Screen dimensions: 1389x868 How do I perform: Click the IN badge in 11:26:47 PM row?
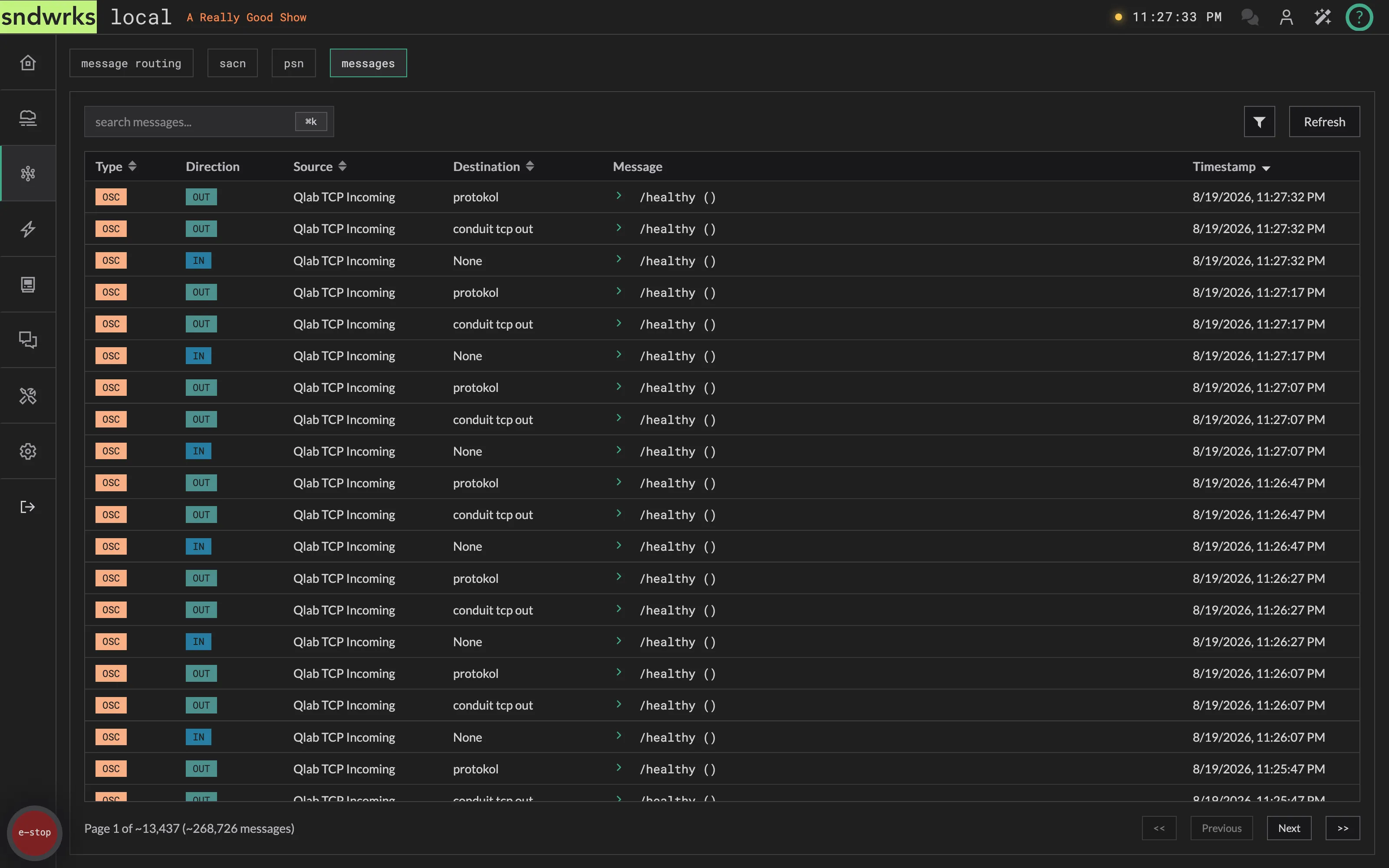pyautogui.click(x=198, y=546)
